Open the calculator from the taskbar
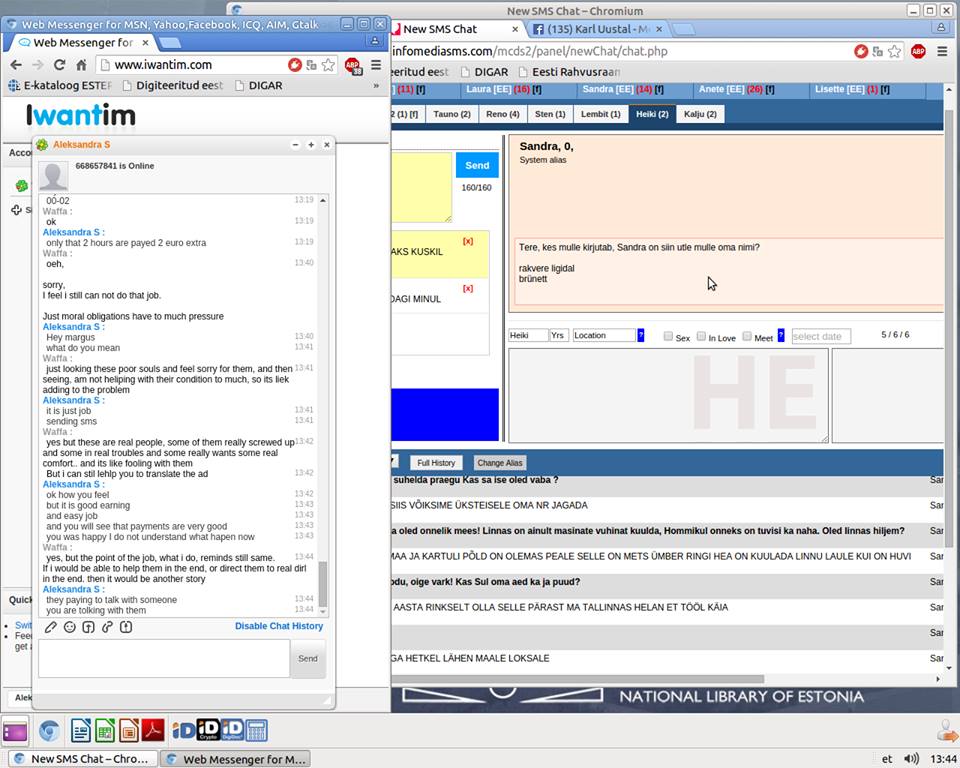Viewport: 960px width, 768px height. pos(257,730)
